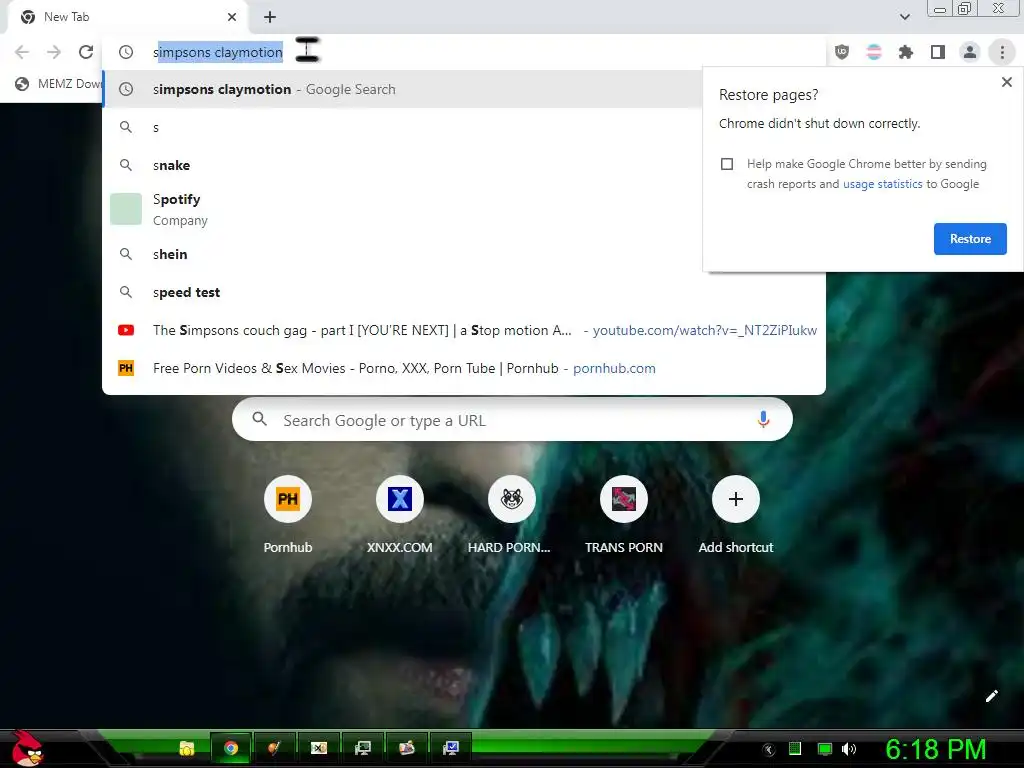Image resolution: width=1024 pixels, height=768 pixels.
Task: Follow the 'usage statistics' link
Action: coord(882,184)
